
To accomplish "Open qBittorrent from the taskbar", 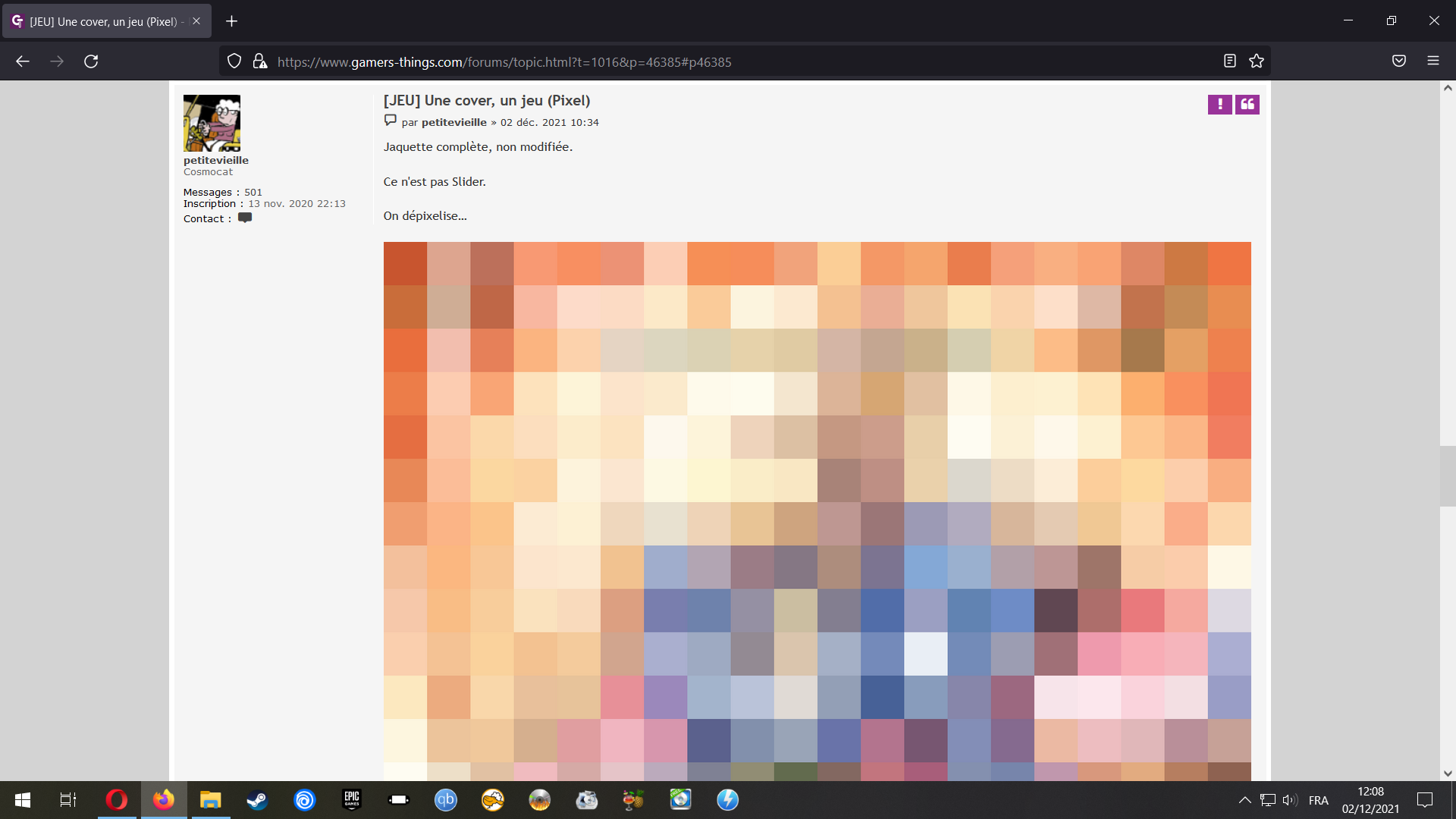I will [446, 800].
